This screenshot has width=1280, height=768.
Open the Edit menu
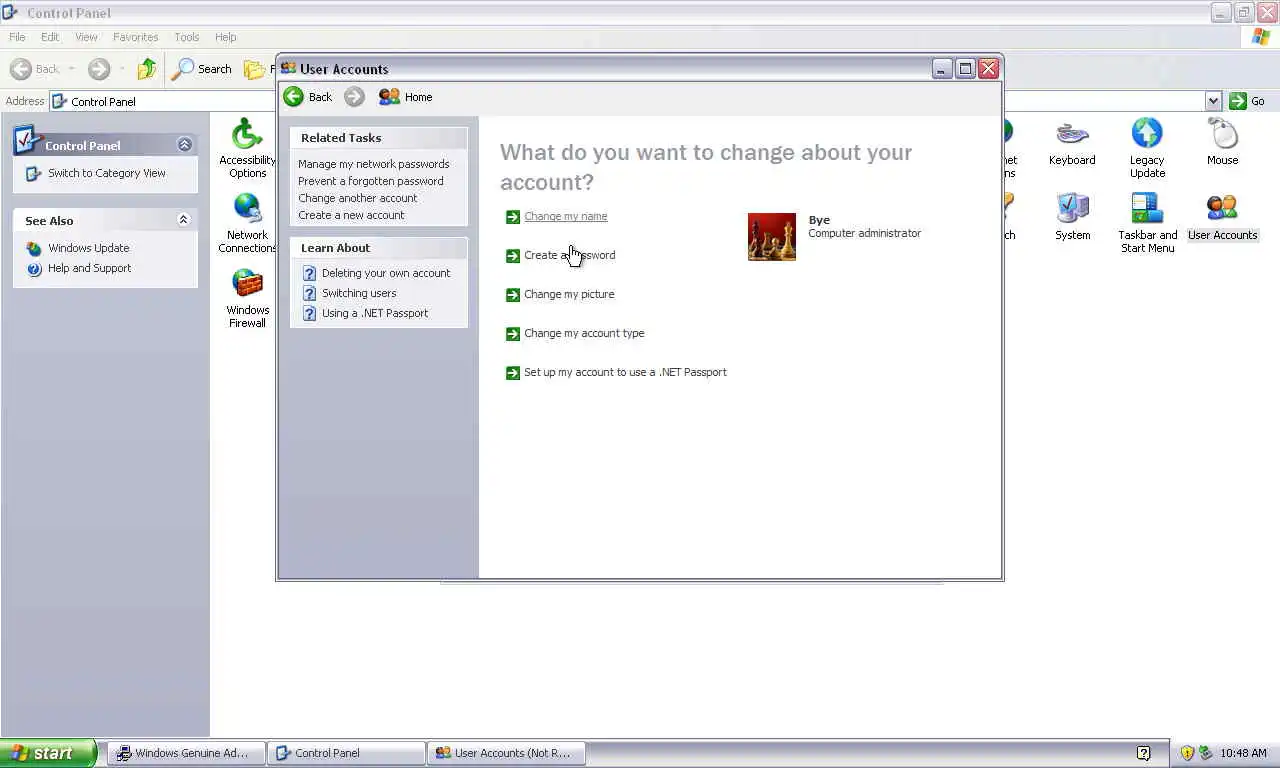coord(50,37)
